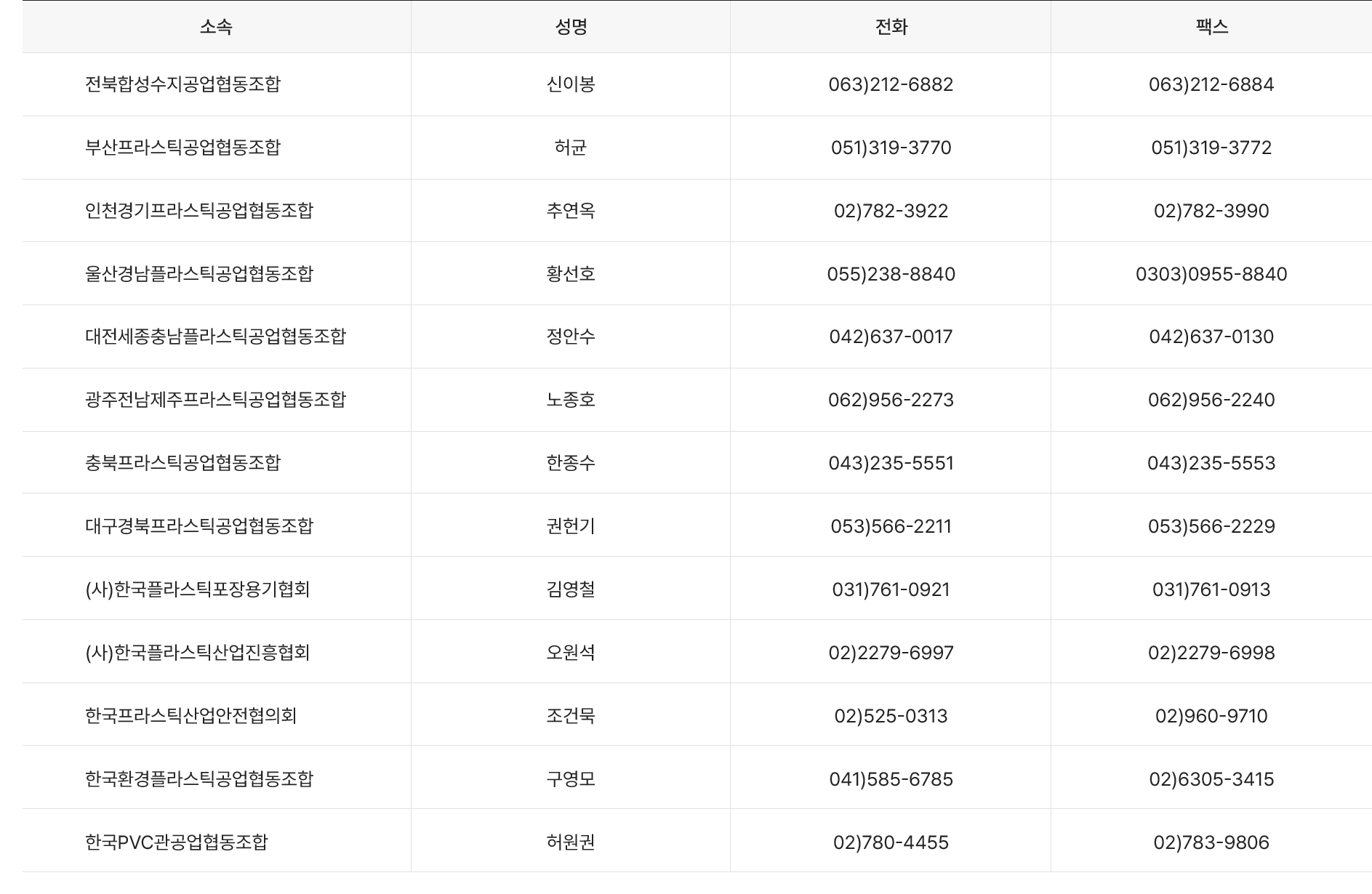Click 부산프라스틱공업협동조합 organization cell

[182, 148]
